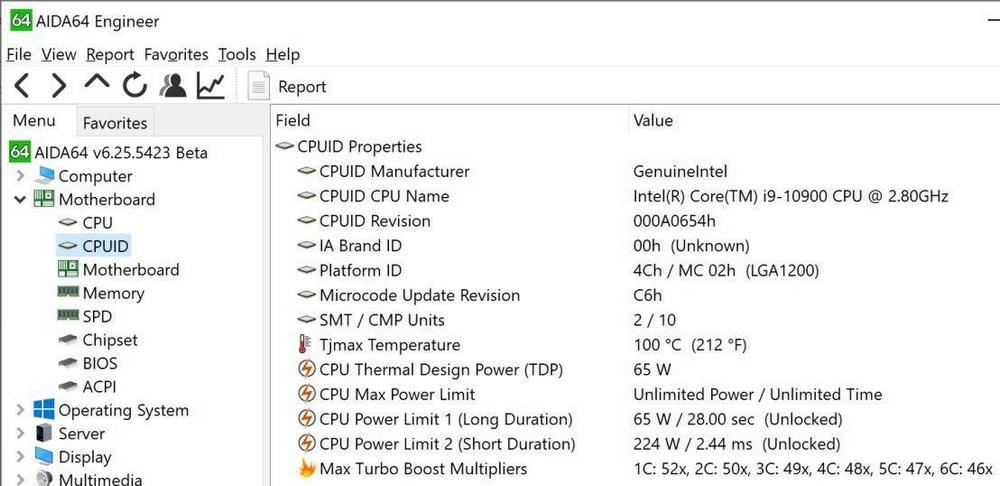This screenshot has width=1000, height=486.
Task: Click the Display monitor icon
Action: [44, 457]
